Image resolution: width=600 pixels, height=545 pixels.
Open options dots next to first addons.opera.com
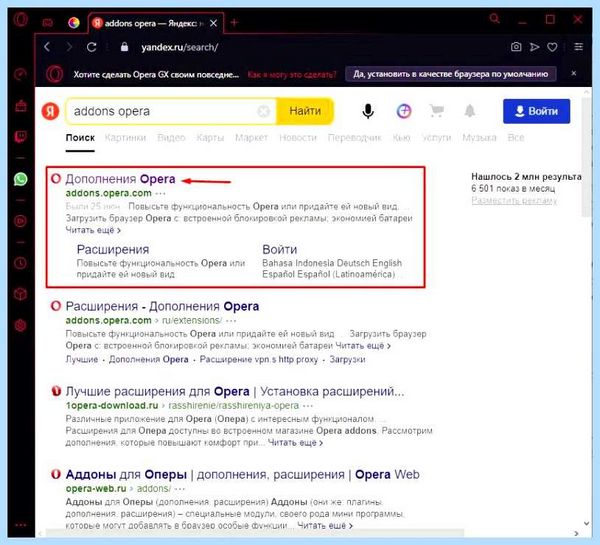(x=161, y=193)
